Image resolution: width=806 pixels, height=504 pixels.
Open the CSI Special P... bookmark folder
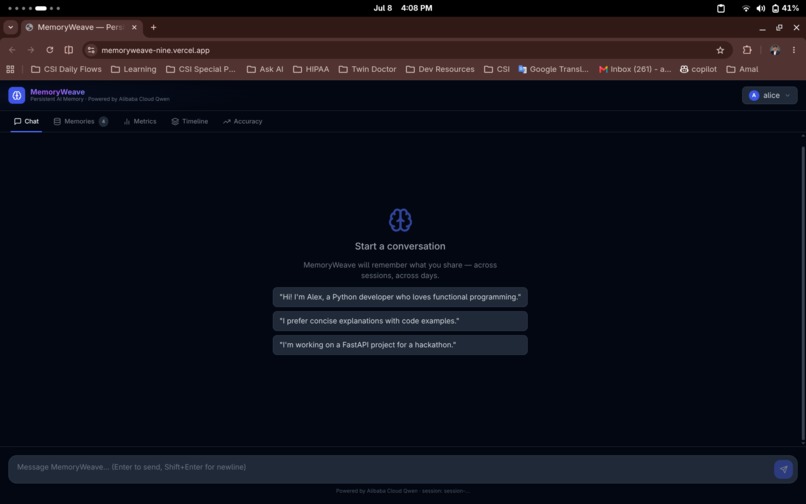(200, 69)
